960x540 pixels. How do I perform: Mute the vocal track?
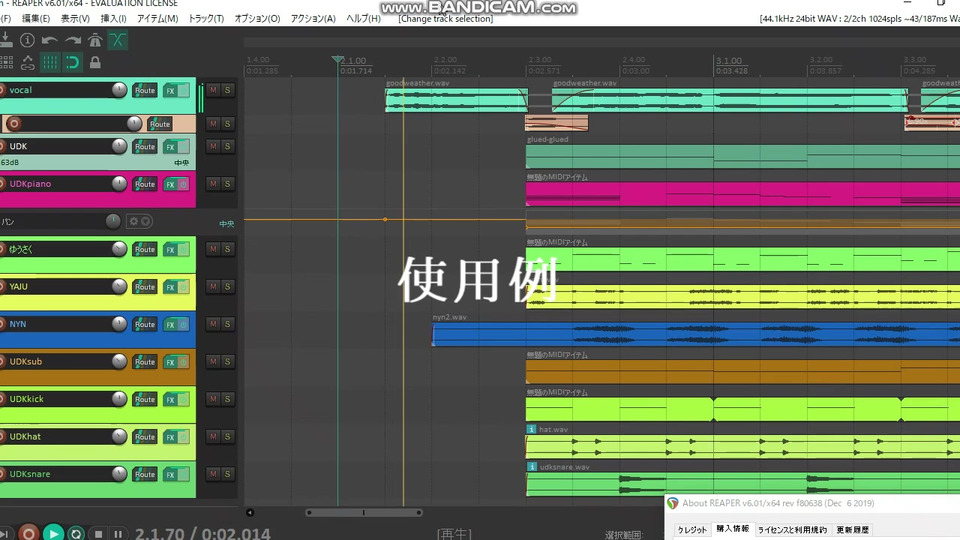(213, 90)
